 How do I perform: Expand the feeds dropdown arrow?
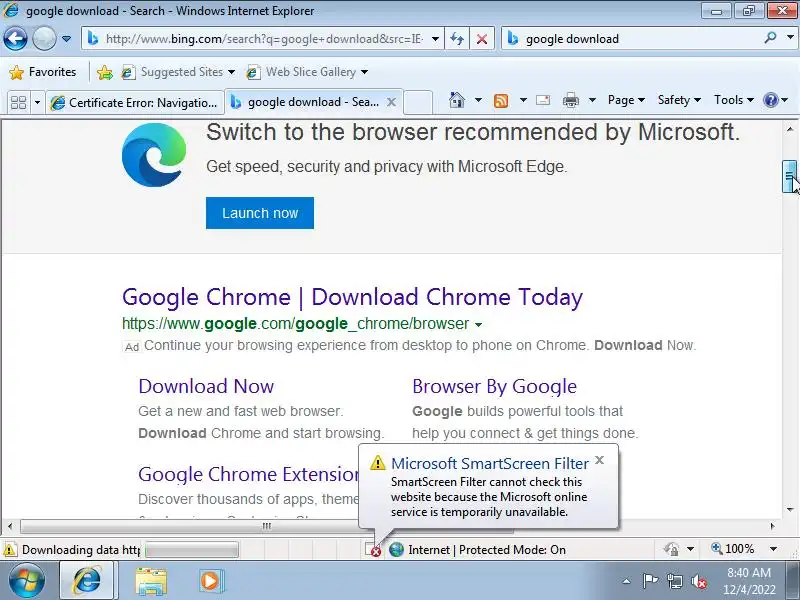tap(523, 100)
